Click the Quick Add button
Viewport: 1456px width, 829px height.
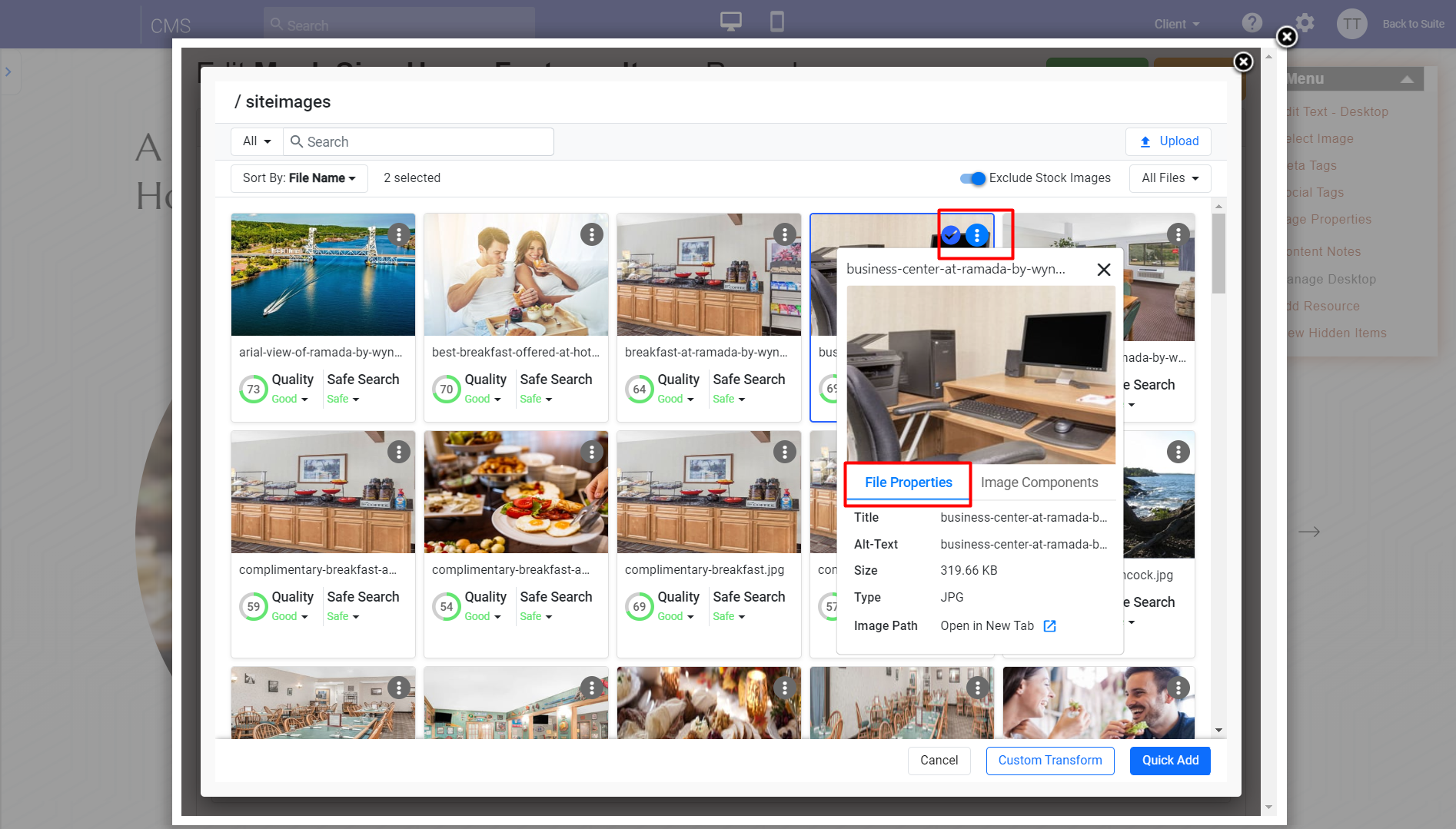coord(1170,761)
